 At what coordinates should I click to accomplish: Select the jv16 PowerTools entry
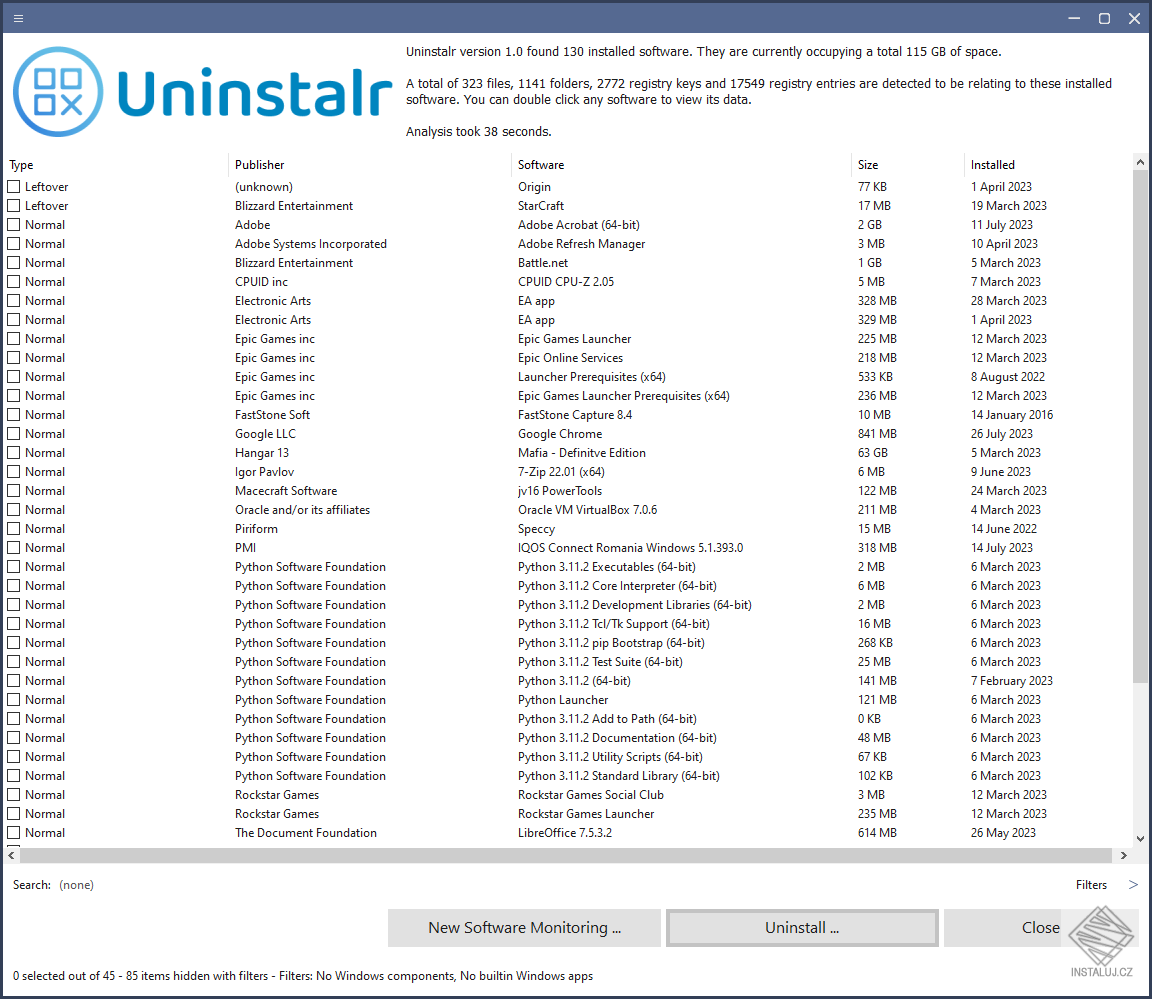click(x=560, y=491)
